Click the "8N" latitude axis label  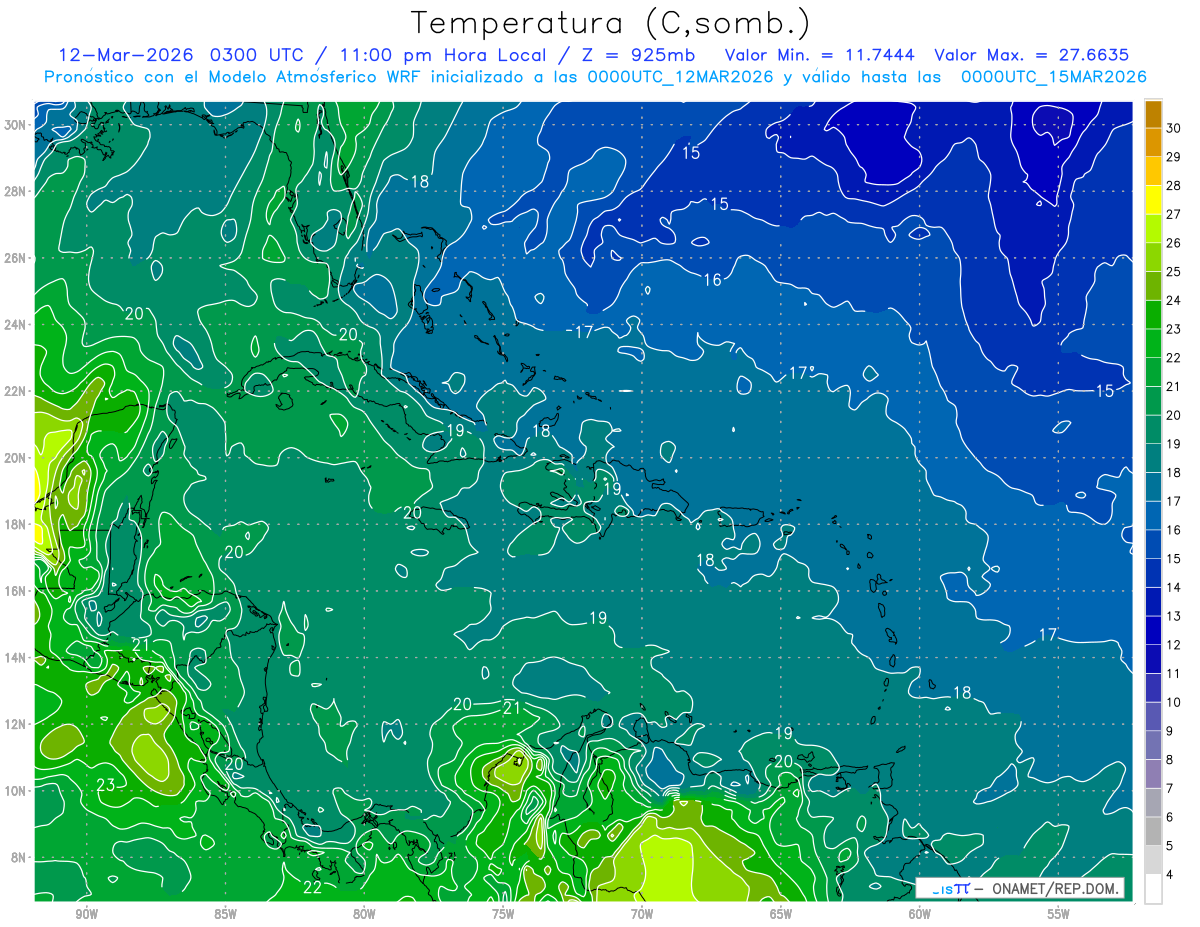pos(19,858)
